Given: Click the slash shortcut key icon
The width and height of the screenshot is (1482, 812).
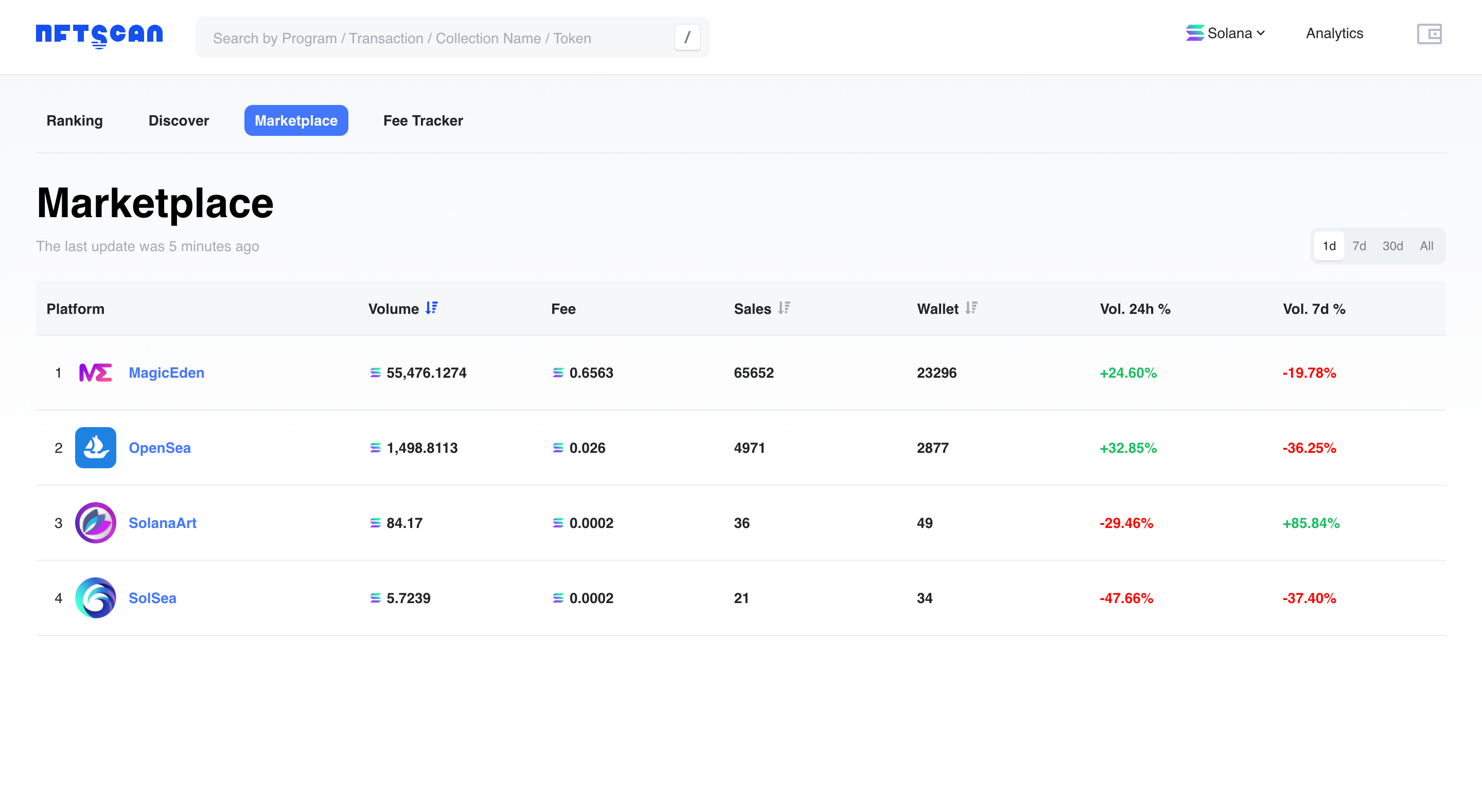Looking at the screenshot, I should pyautogui.click(x=687, y=38).
